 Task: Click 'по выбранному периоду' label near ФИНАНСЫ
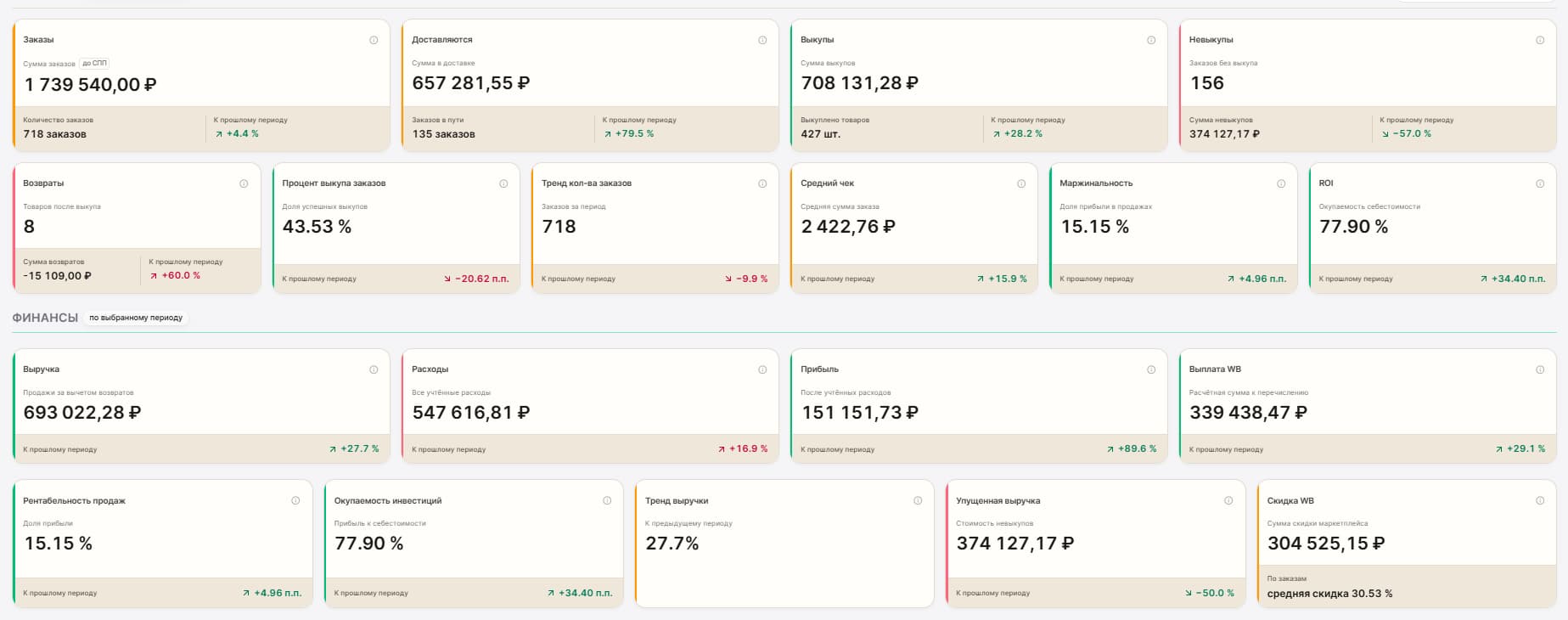click(136, 318)
